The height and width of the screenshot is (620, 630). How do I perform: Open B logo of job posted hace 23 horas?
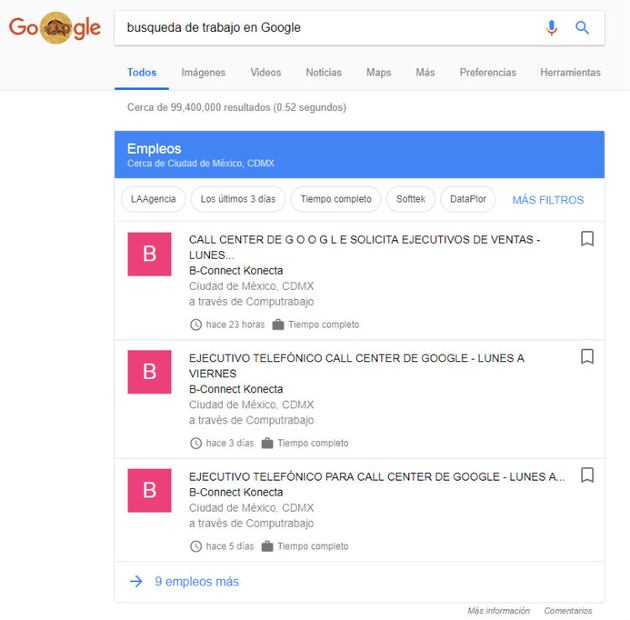click(x=149, y=254)
